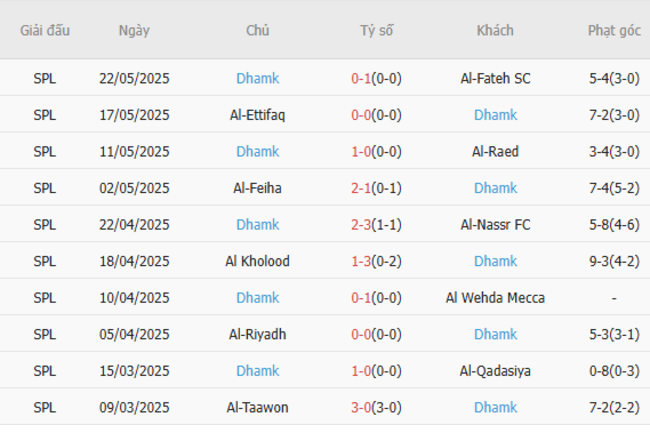Click the "Tỷ số" column header

[377, 30]
